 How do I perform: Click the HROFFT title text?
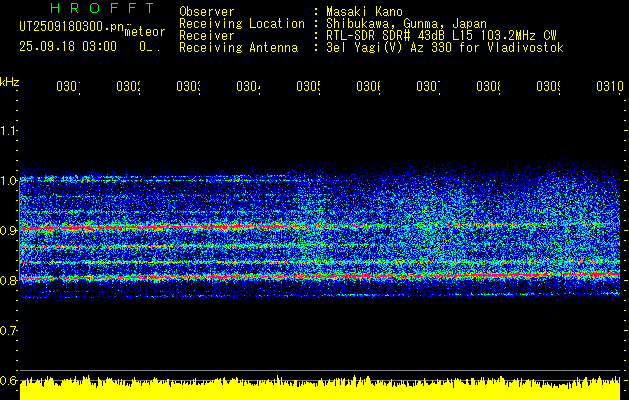click(101, 8)
